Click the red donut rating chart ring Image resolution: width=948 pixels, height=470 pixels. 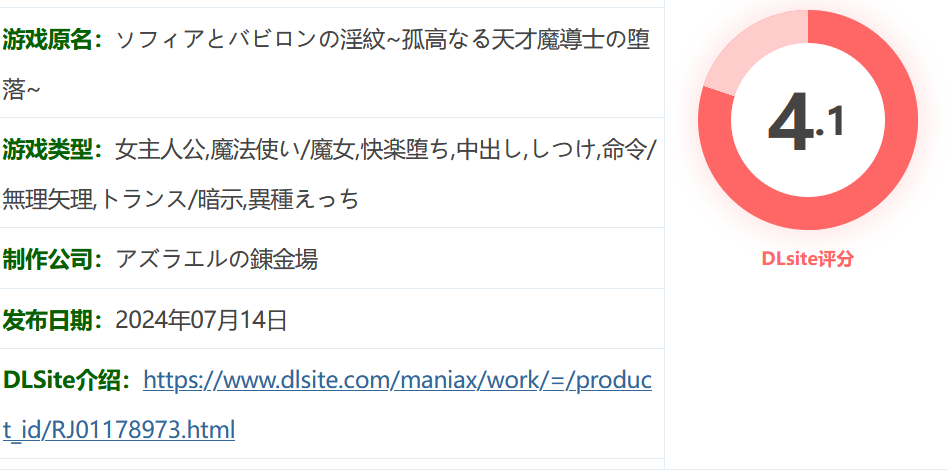pos(808,120)
